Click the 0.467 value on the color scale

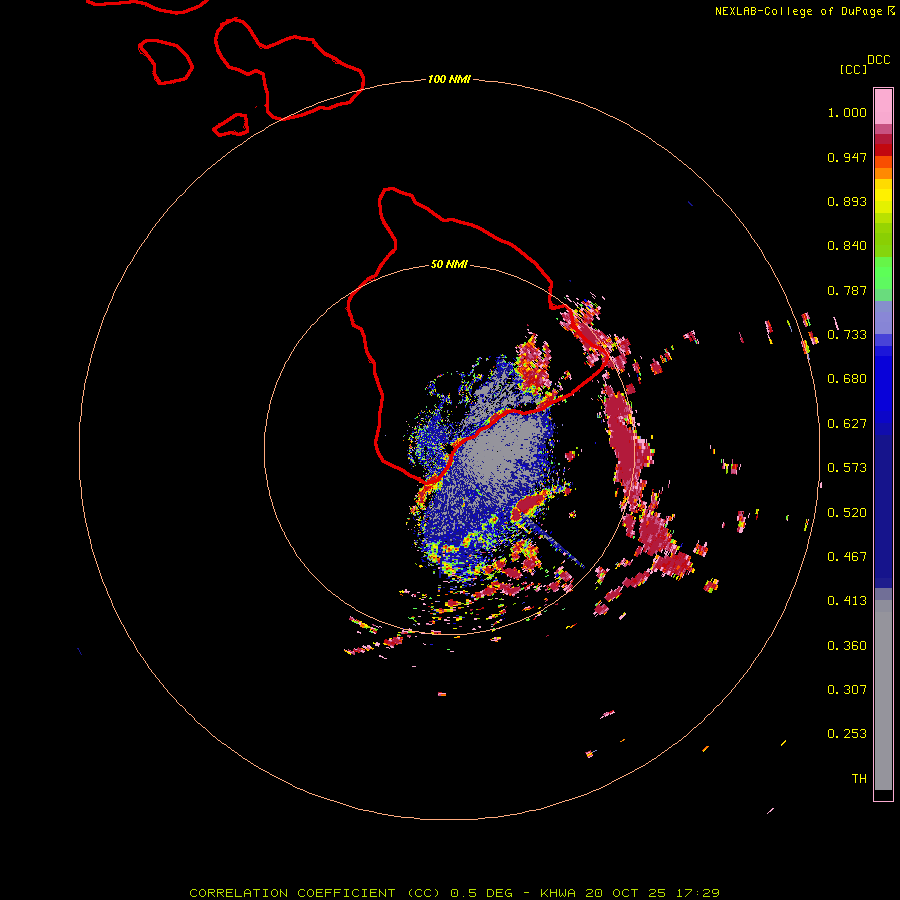(x=847, y=557)
